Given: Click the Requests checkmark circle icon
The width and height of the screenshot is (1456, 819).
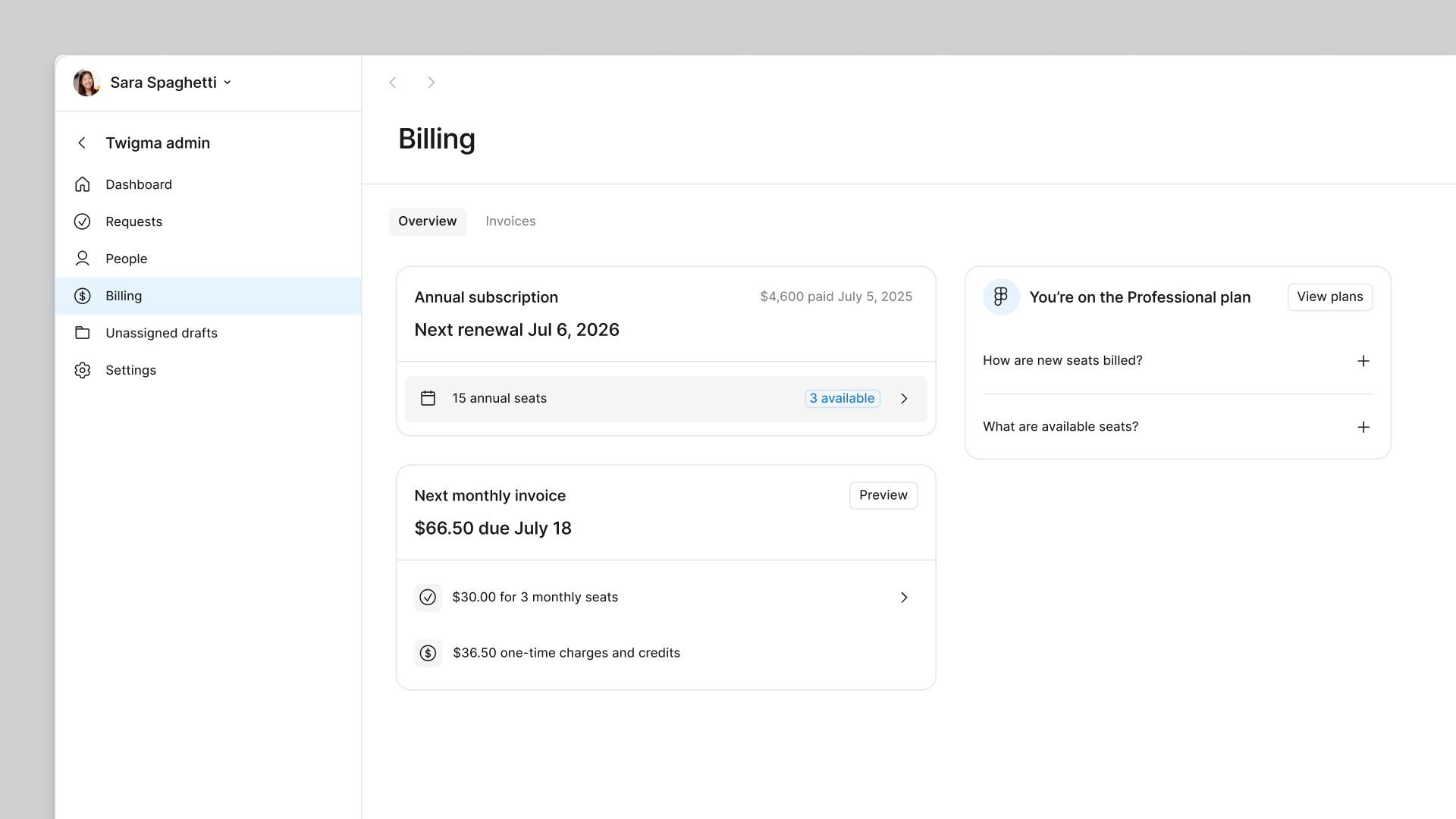Looking at the screenshot, I should (83, 221).
